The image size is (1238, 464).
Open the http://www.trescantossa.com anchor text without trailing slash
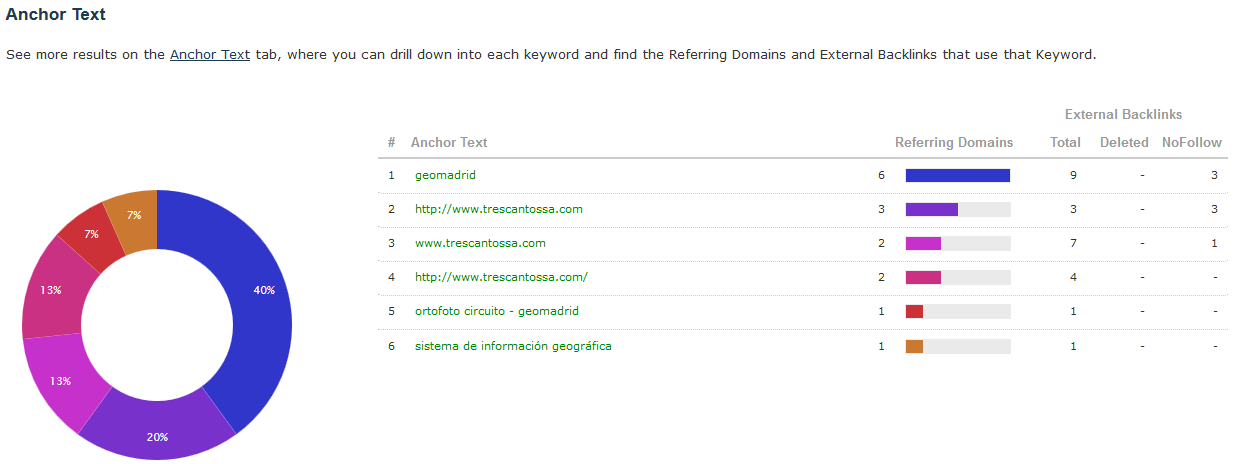point(498,209)
